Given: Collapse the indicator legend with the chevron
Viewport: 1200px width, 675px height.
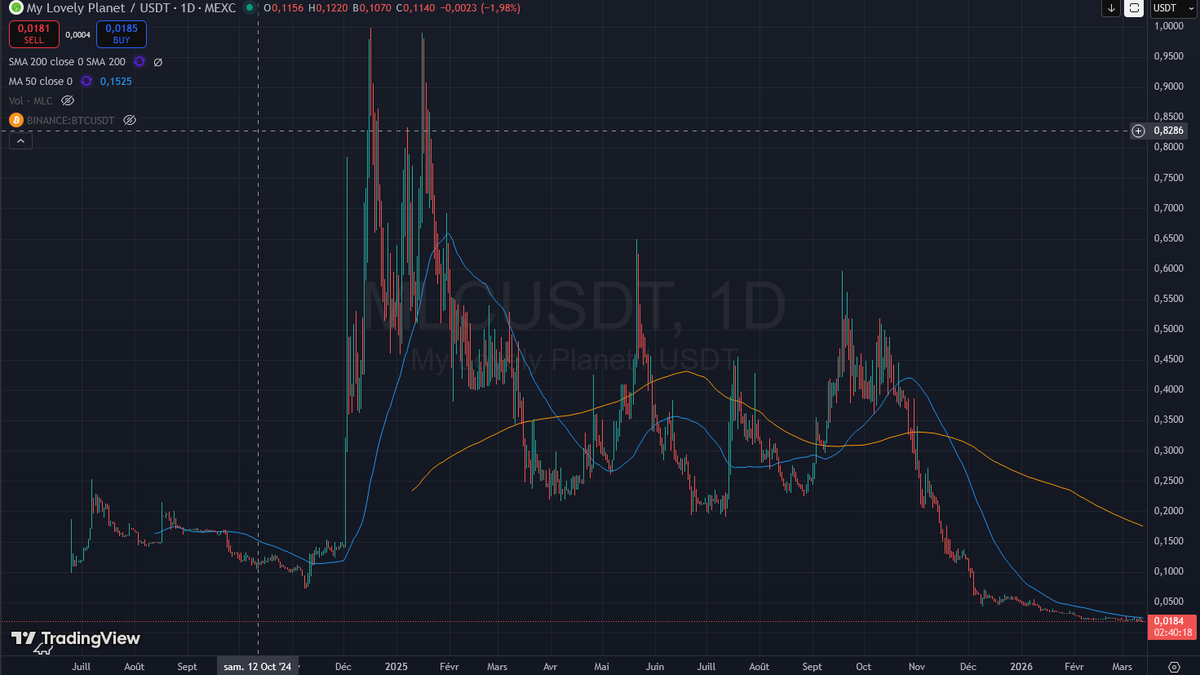Looking at the screenshot, I should tap(21, 141).
